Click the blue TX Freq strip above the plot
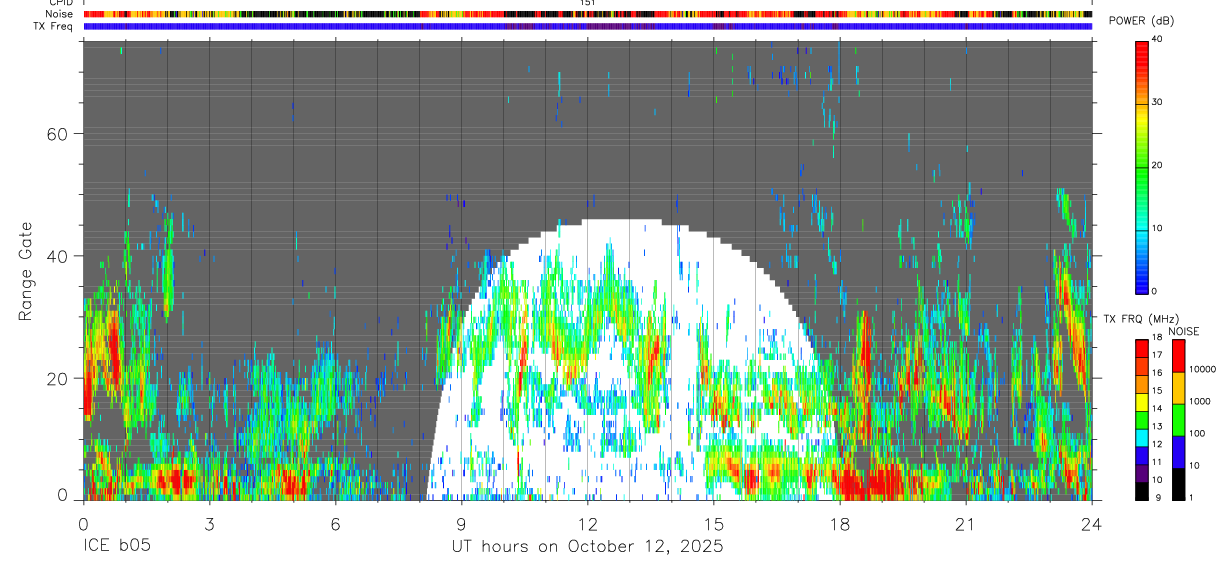This screenshot has width=1228, height=567. [x=587, y=26]
